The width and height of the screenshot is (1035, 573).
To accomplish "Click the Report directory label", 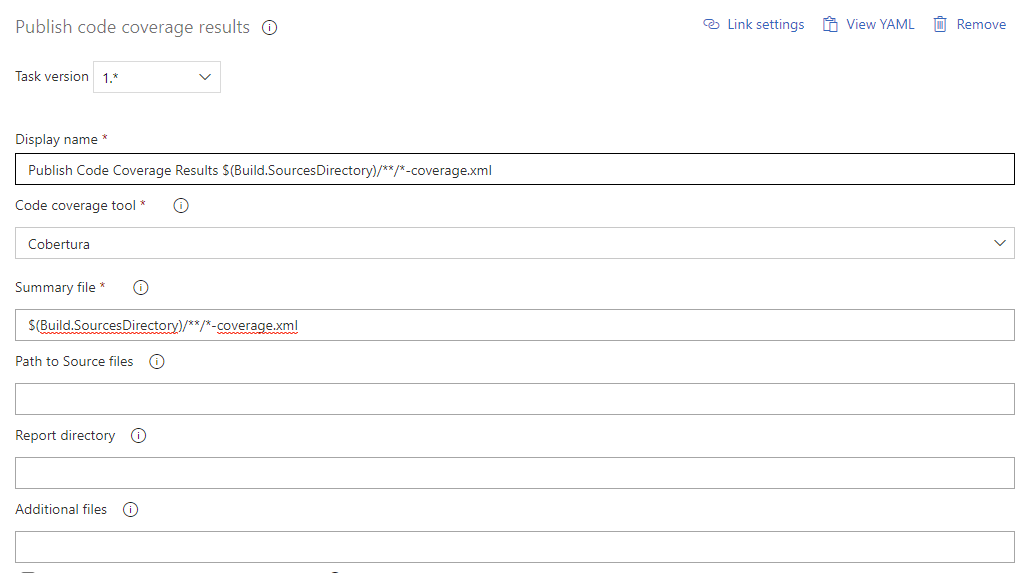I will coord(65,436).
